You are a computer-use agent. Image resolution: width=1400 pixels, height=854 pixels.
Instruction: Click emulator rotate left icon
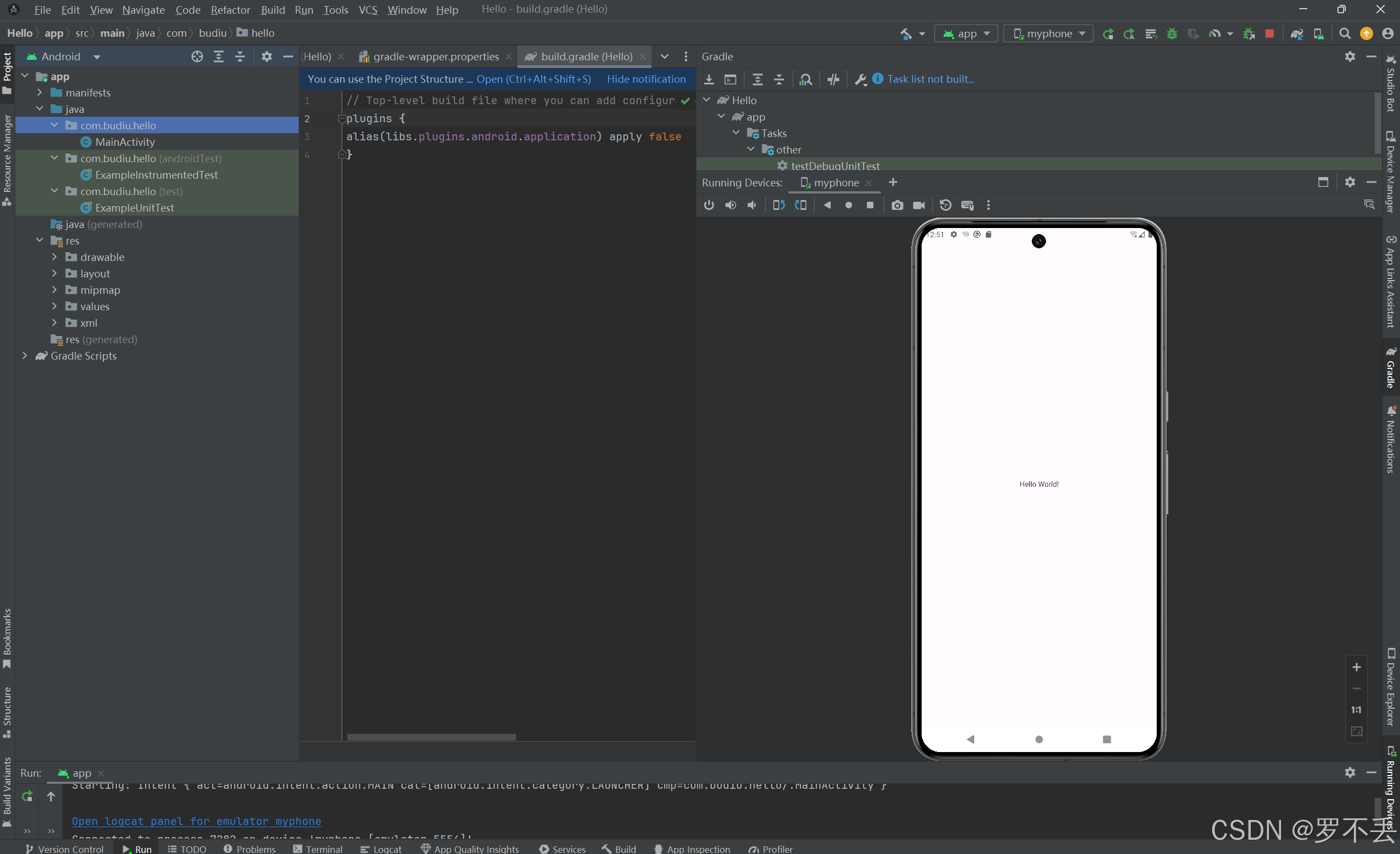pyautogui.click(x=779, y=205)
